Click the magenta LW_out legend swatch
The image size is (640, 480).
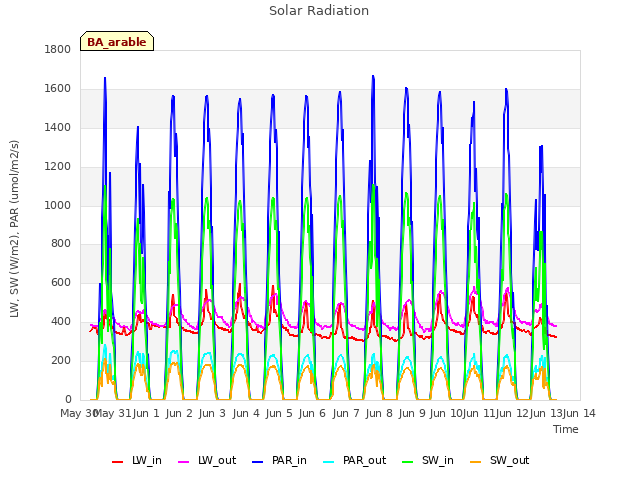pos(184,462)
